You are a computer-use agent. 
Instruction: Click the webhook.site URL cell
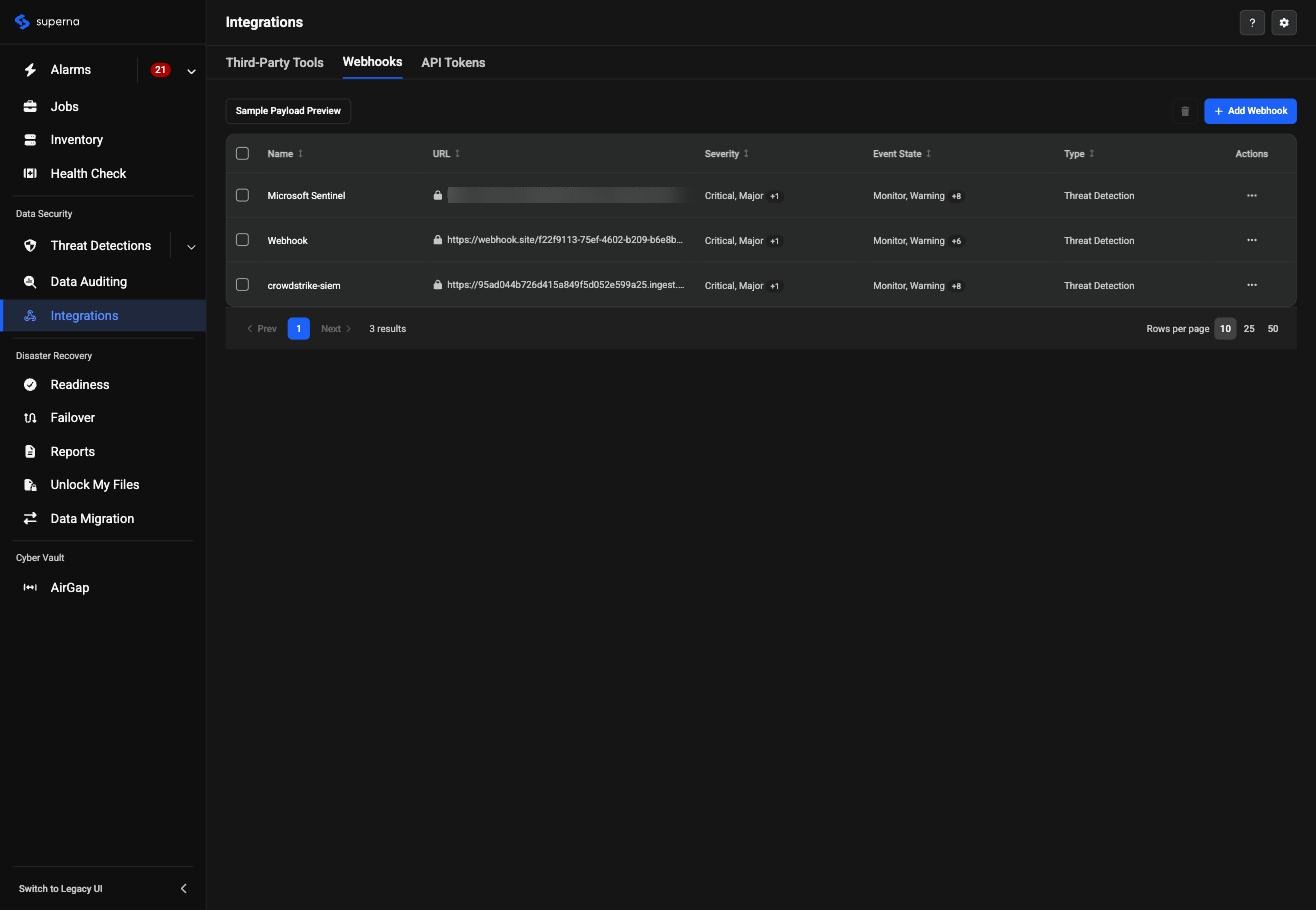[565, 240]
